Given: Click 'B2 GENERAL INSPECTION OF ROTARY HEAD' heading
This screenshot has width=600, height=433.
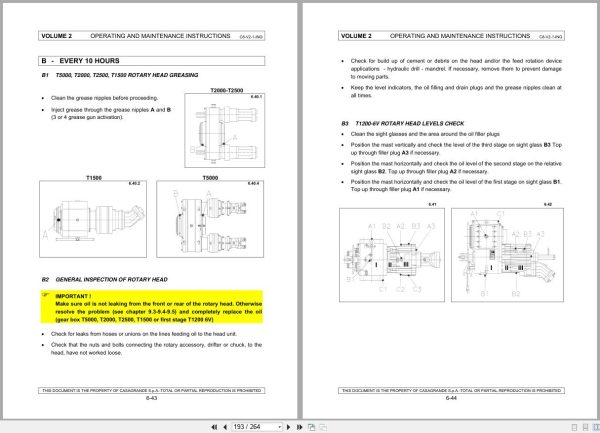Looking at the screenshot, I should (x=104, y=280).
